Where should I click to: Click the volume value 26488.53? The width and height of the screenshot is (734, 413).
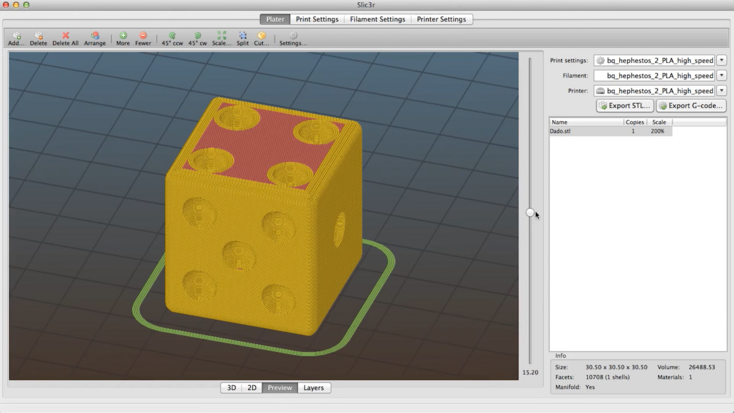702,367
